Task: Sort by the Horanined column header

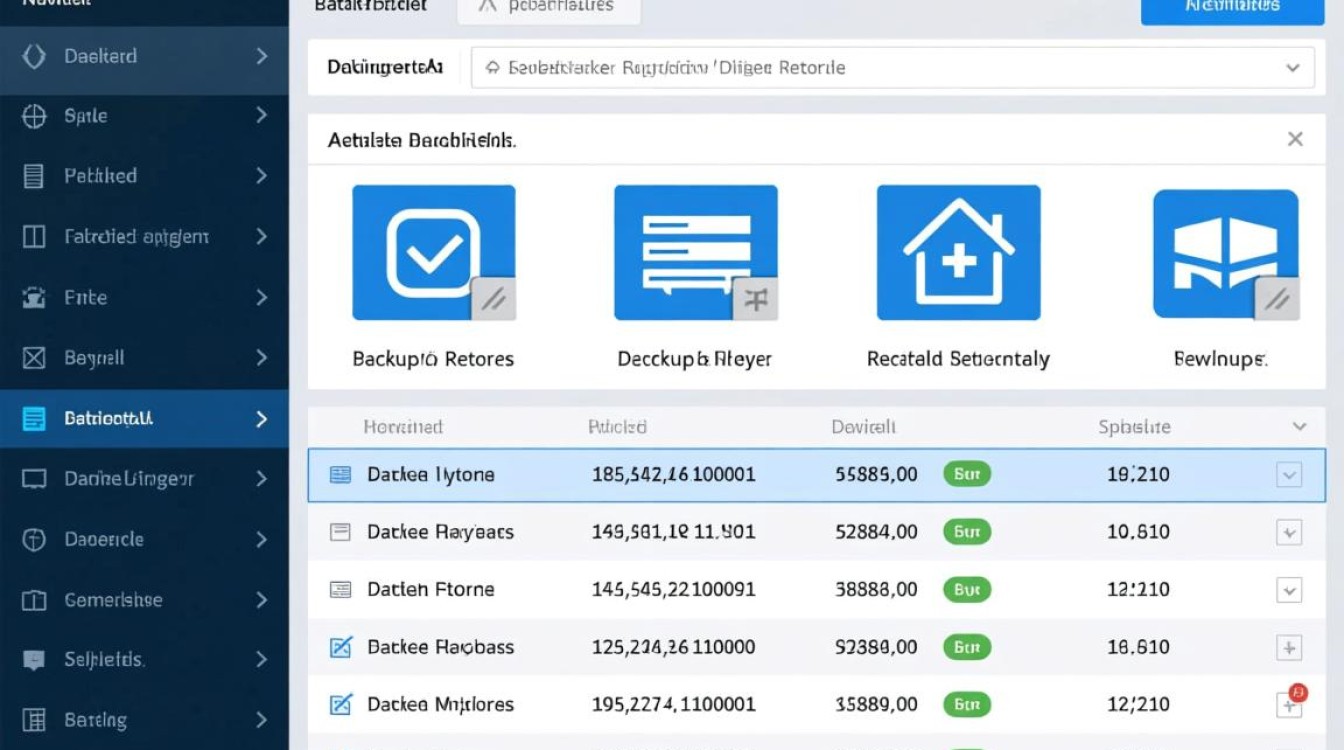Action: (402, 427)
